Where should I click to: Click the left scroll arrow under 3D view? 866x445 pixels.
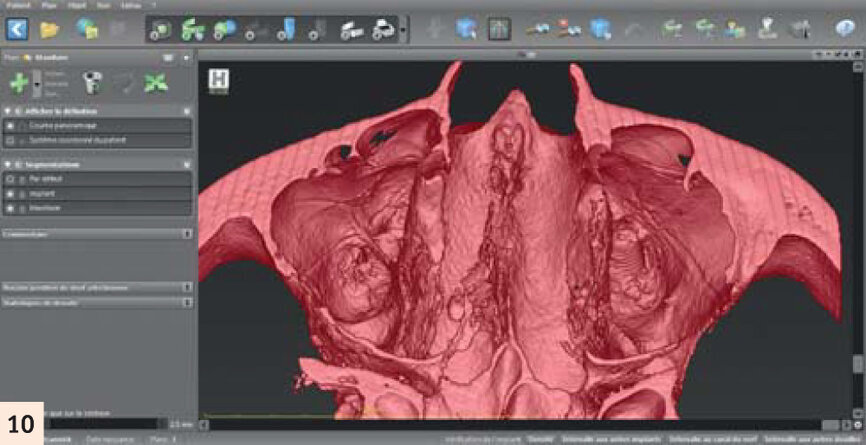pos(203,425)
